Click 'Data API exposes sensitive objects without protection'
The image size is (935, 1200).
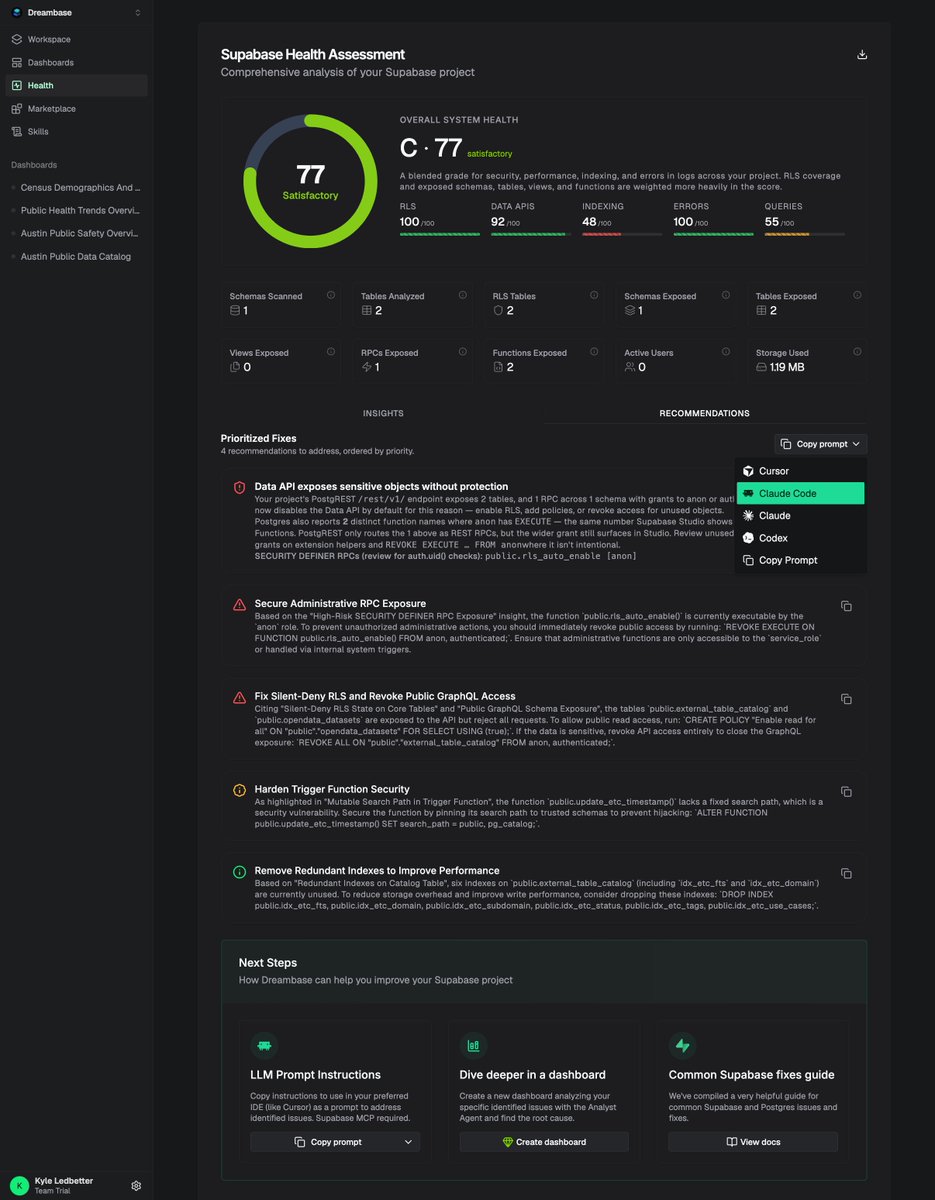coord(395,487)
